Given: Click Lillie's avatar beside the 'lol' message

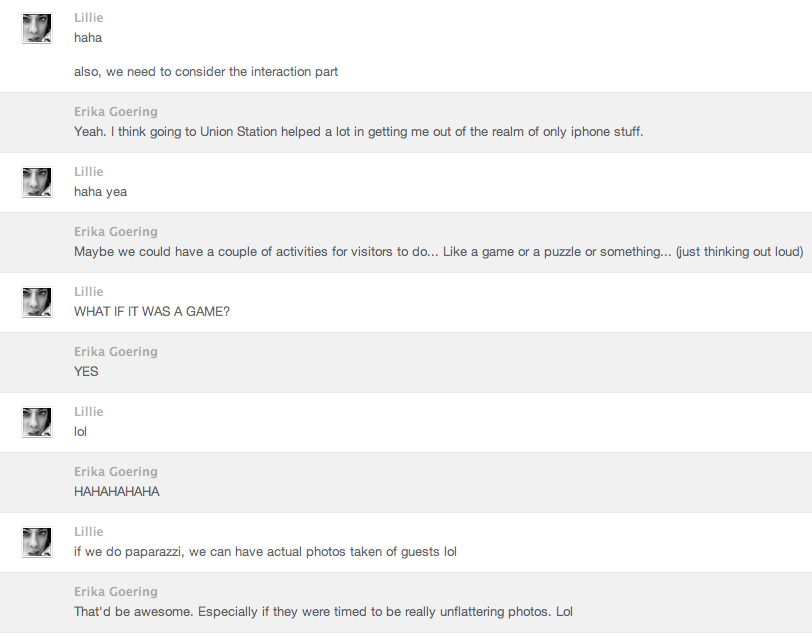Looking at the screenshot, I should pyautogui.click(x=37, y=422).
